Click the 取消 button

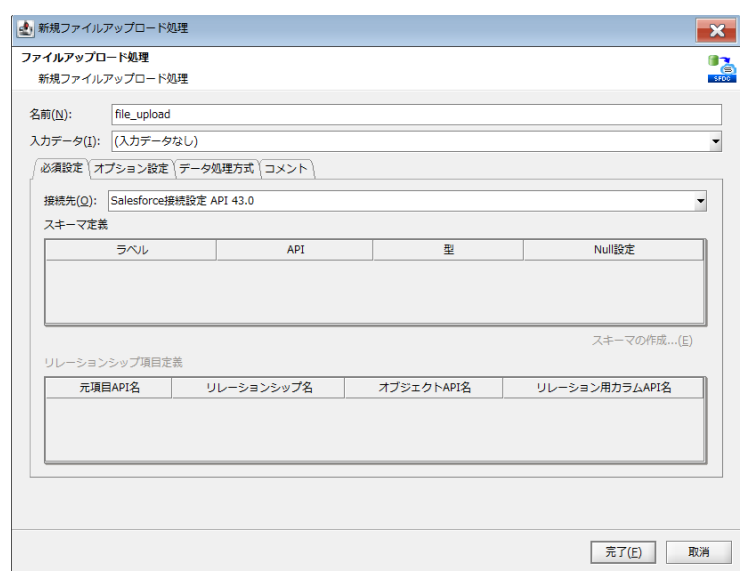(698, 552)
